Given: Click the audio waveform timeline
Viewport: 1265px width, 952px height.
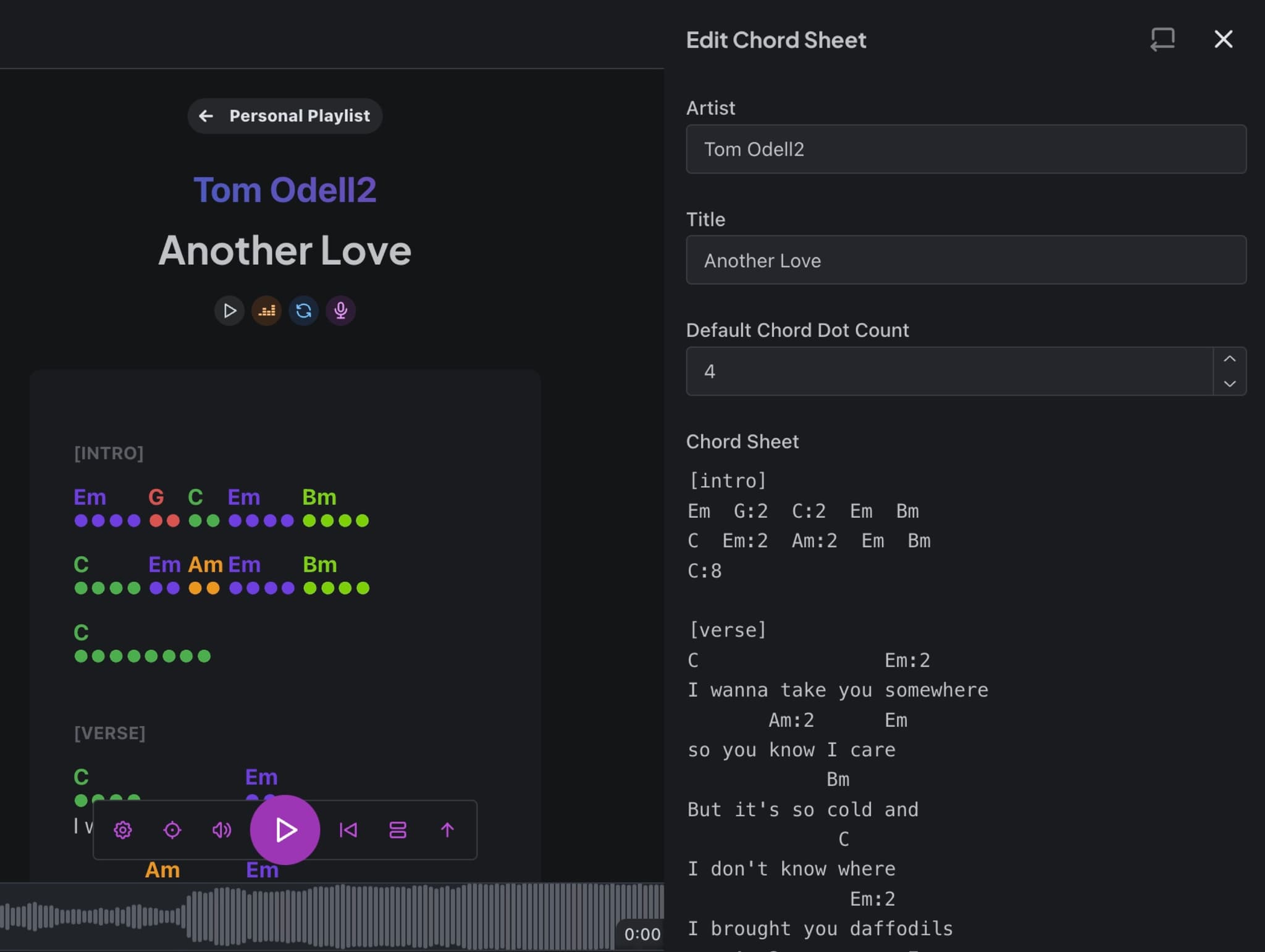Looking at the screenshot, I should click(x=332, y=916).
